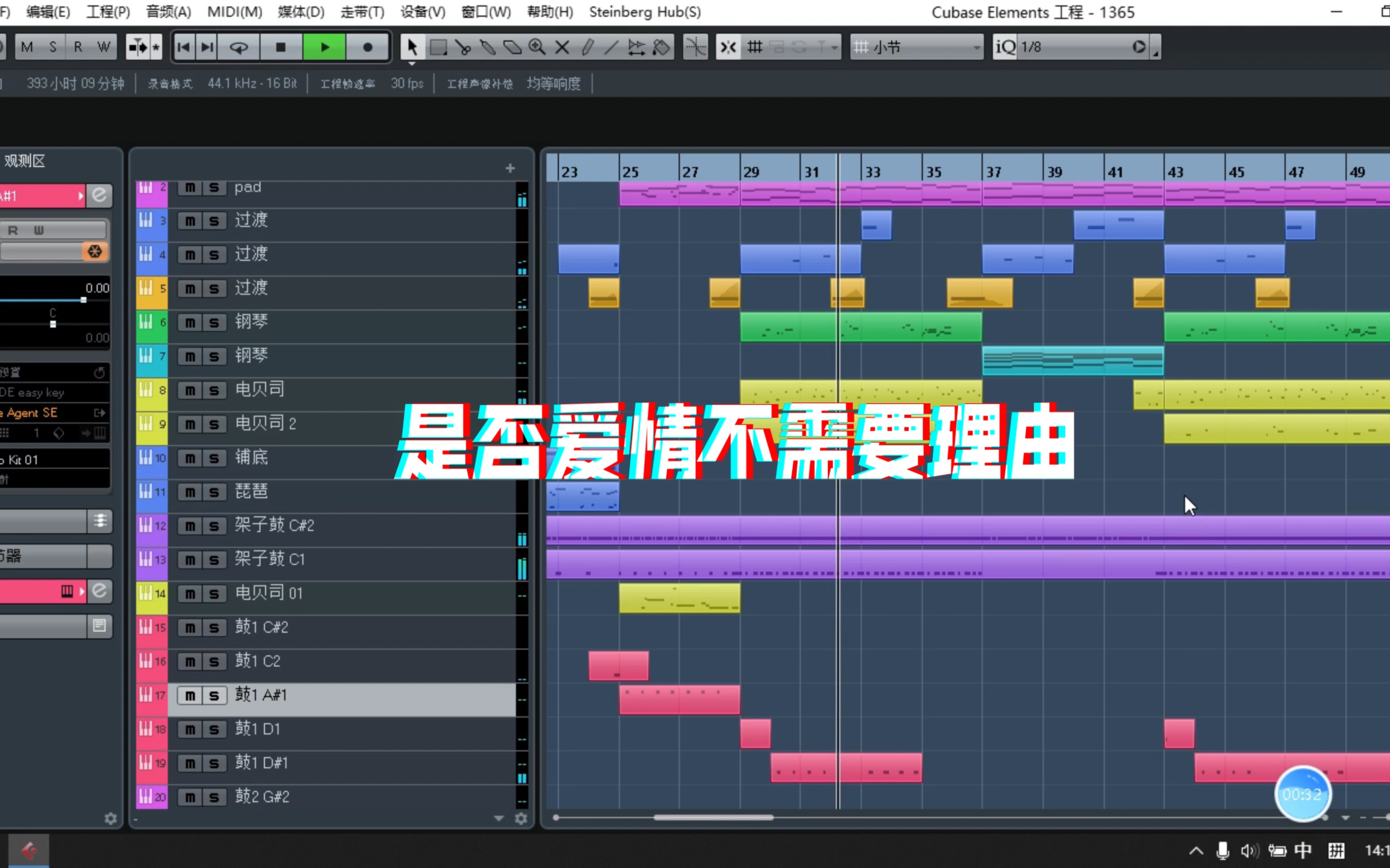Open snap type dropdown arrow

(x=834, y=48)
